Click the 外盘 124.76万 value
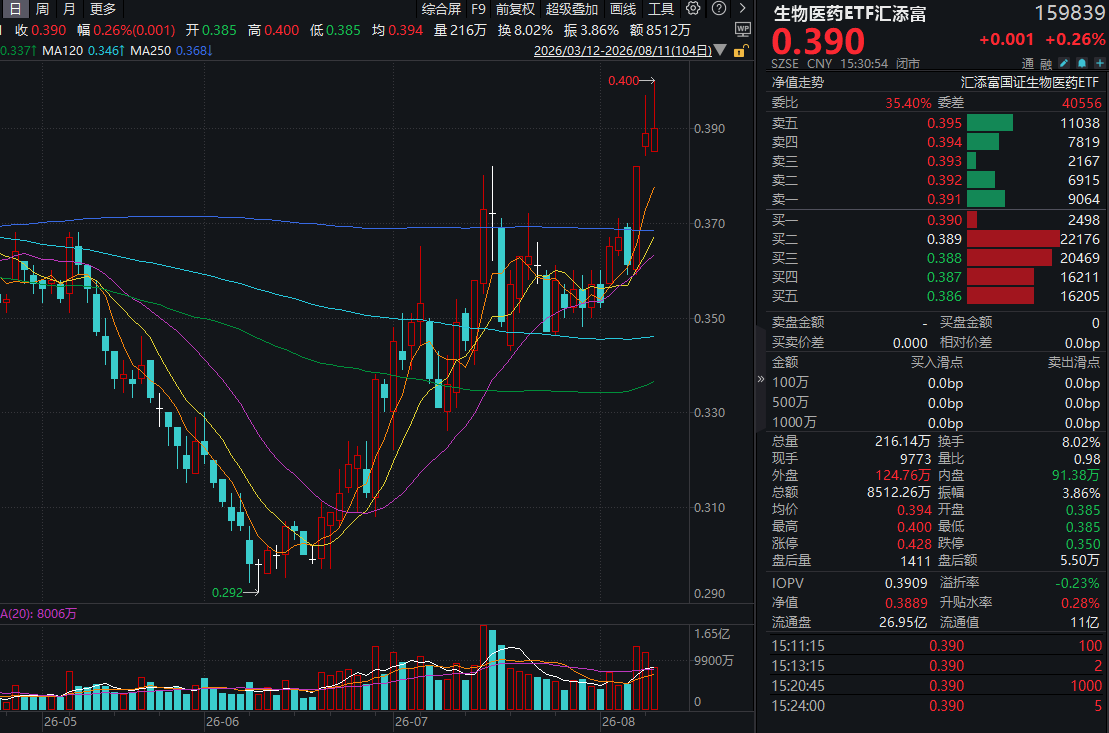The height and width of the screenshot is (733, 1109). click(x=903, y=475)
